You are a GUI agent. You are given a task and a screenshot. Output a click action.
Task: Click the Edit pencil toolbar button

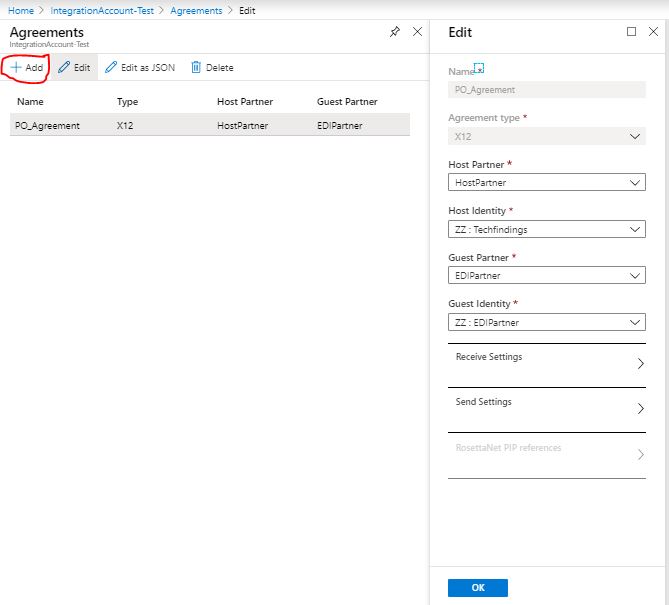click(x=74, y=67)
